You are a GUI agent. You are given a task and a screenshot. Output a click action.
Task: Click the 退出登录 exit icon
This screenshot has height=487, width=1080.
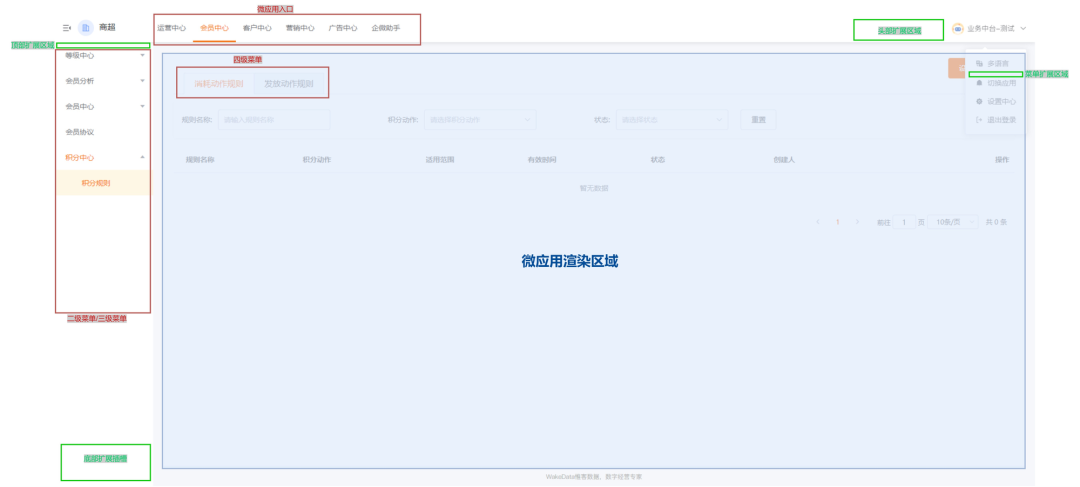(979, 120)
